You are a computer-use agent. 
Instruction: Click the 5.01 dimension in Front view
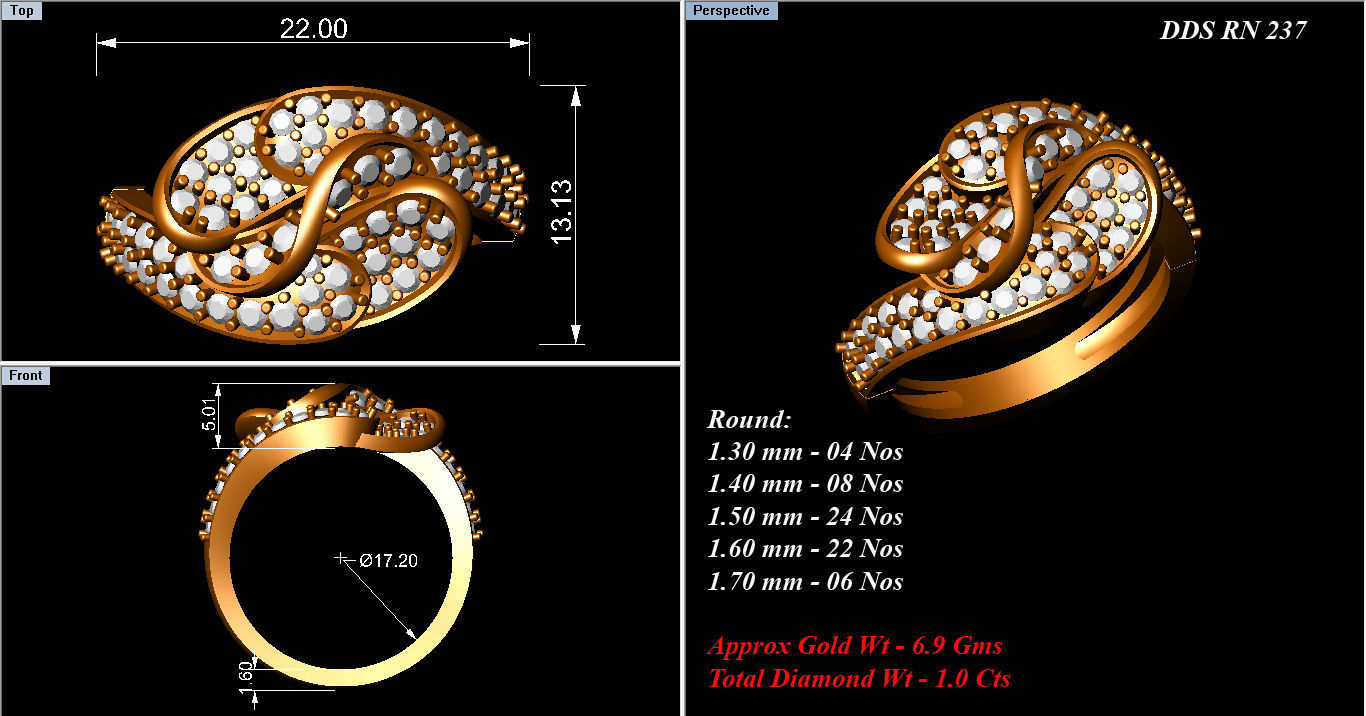point(210,413)
